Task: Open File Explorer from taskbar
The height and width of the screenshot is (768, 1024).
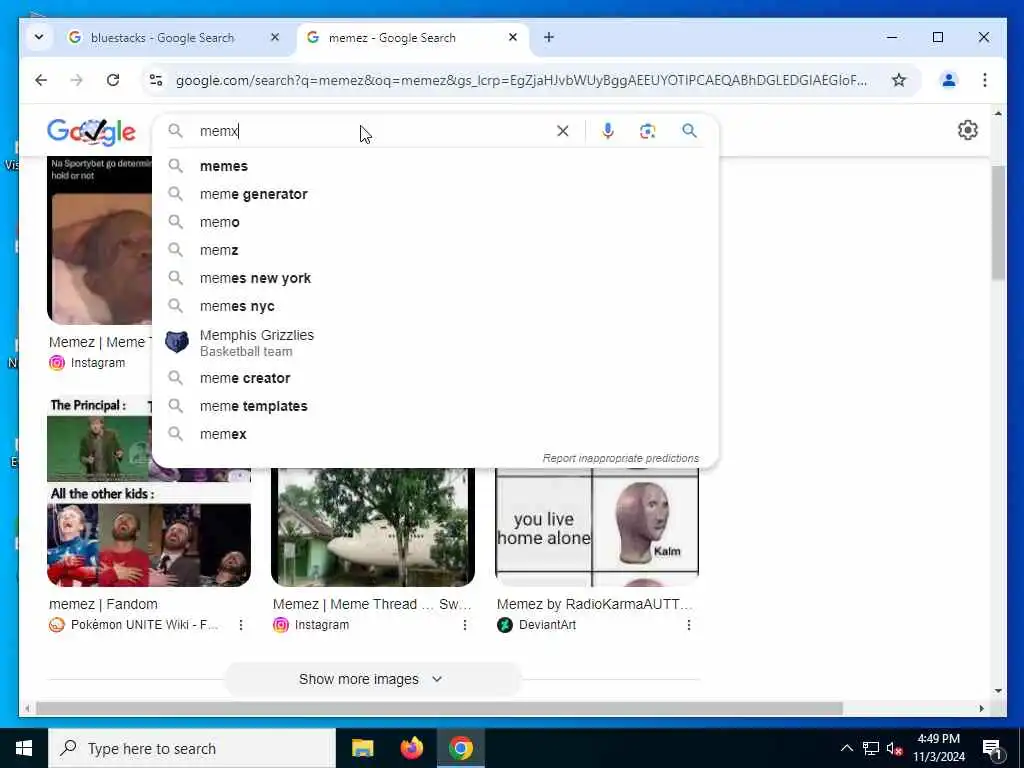Action: 362,748
